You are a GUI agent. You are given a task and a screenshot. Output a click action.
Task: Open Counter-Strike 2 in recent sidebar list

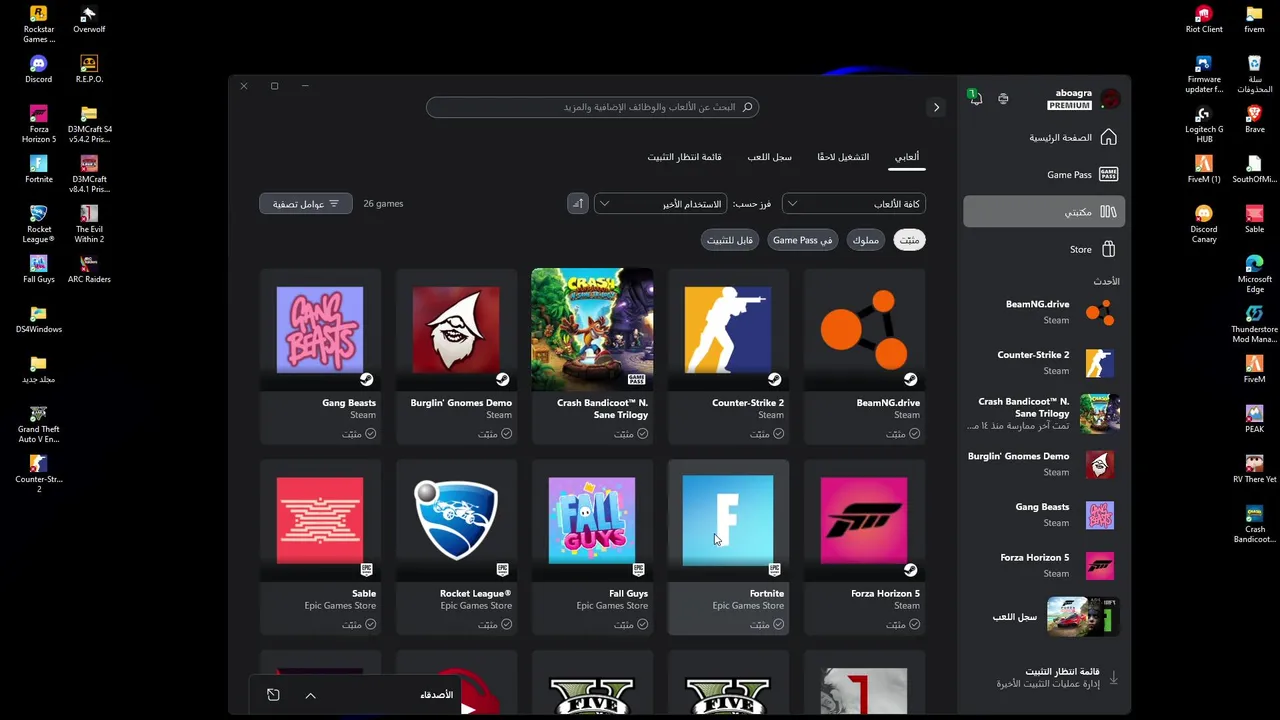point(1043,362)
